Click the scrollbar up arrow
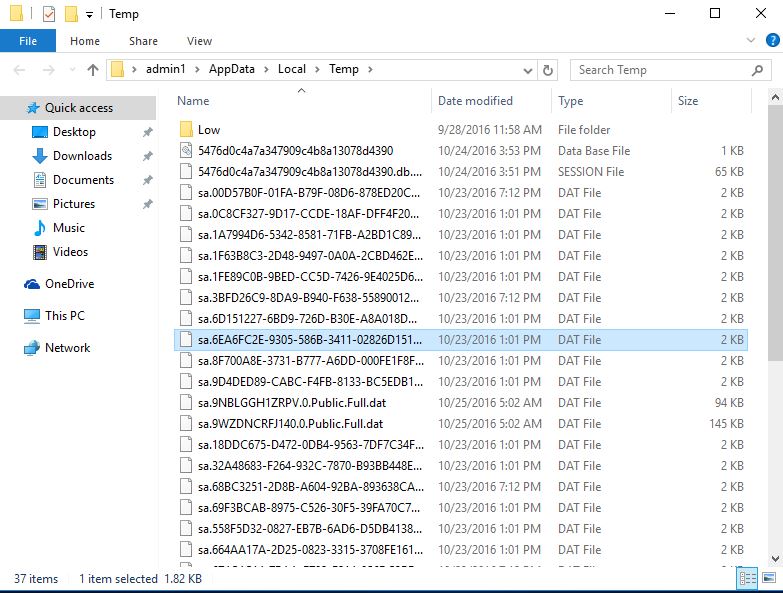 coord(775,97)
